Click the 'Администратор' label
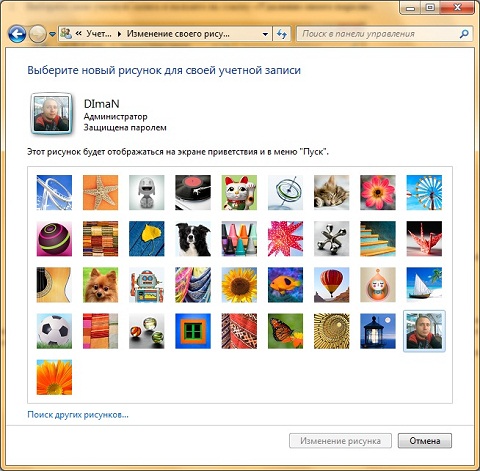Screen dimensions: 480x471 115,117
